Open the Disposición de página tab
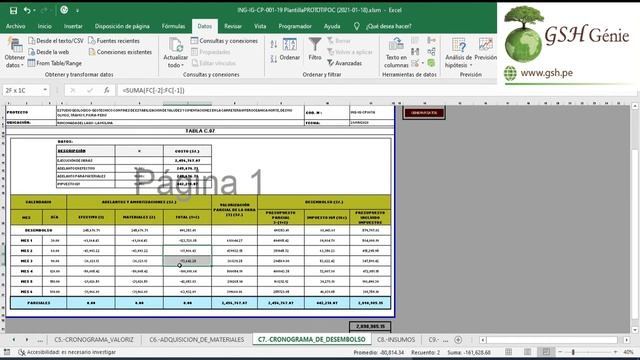 click(x=122, y=26)
